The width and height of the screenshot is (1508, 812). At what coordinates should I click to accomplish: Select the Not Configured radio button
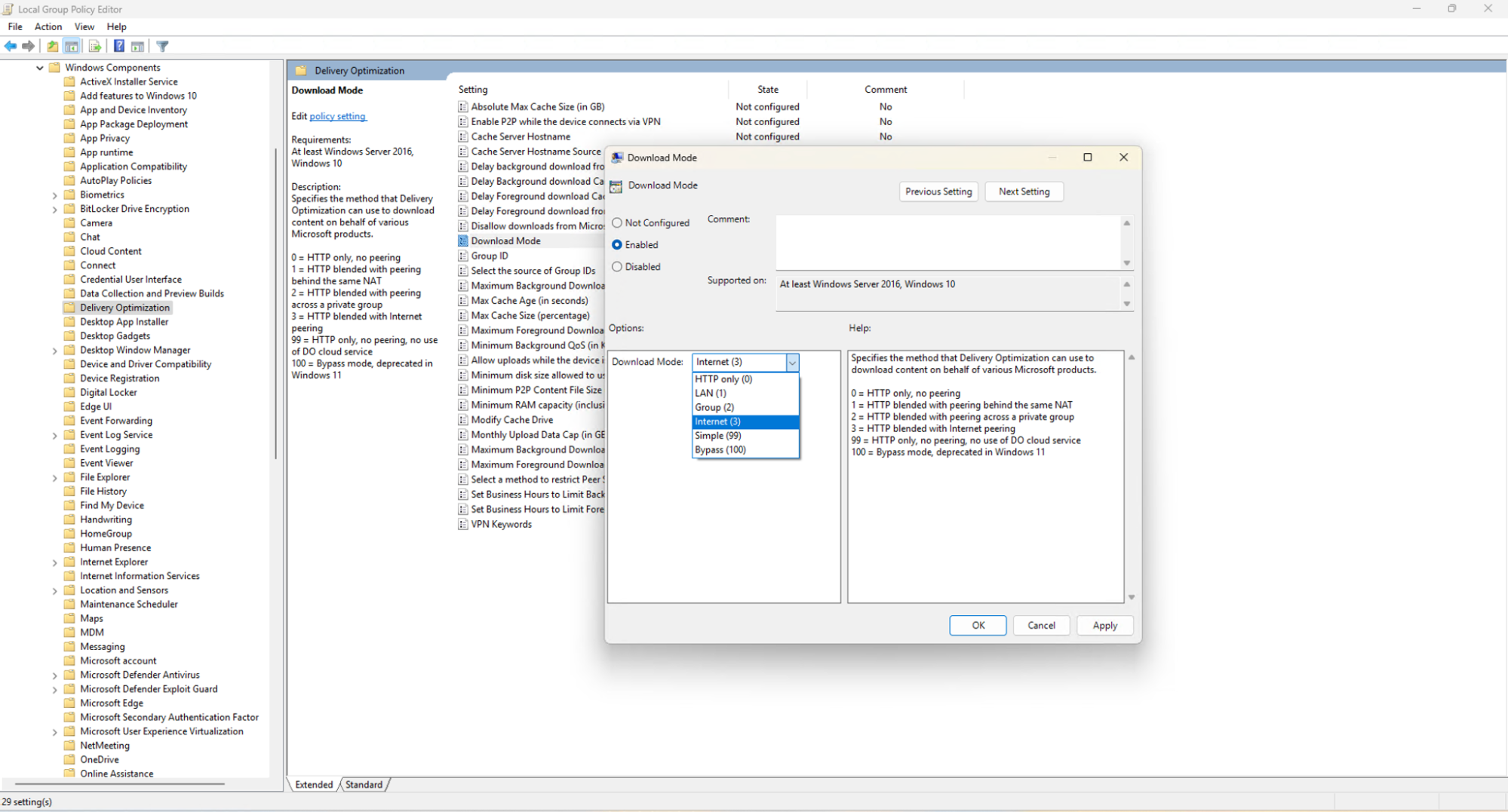[617, 223]
